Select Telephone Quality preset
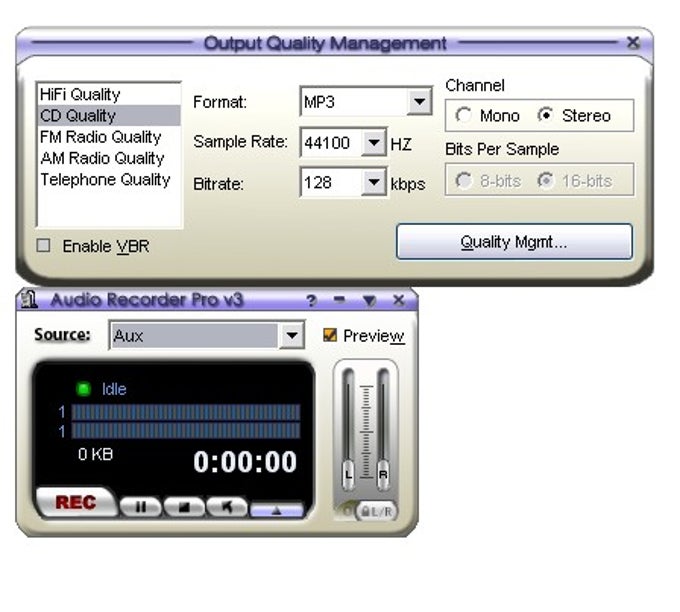 108,179
